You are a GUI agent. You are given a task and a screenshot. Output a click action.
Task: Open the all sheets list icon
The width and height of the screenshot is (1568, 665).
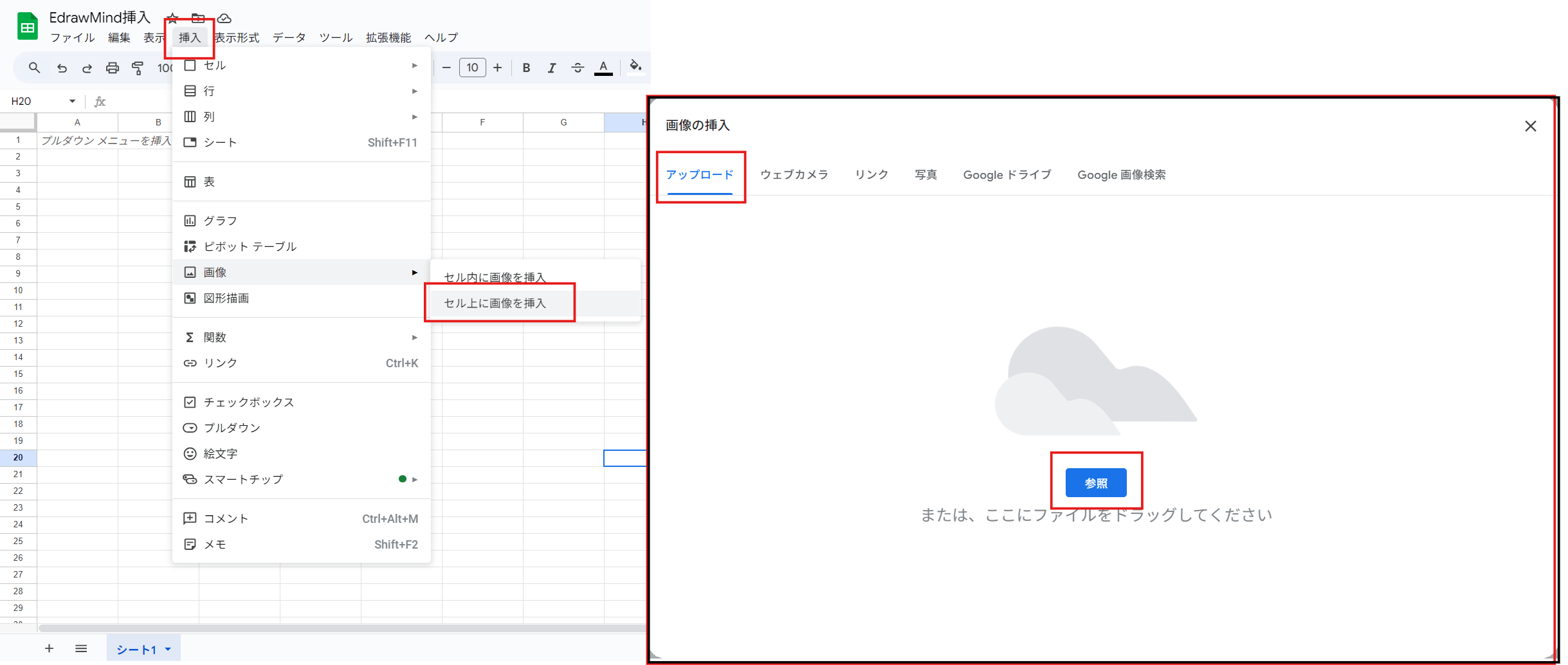[x=81, y=648]
